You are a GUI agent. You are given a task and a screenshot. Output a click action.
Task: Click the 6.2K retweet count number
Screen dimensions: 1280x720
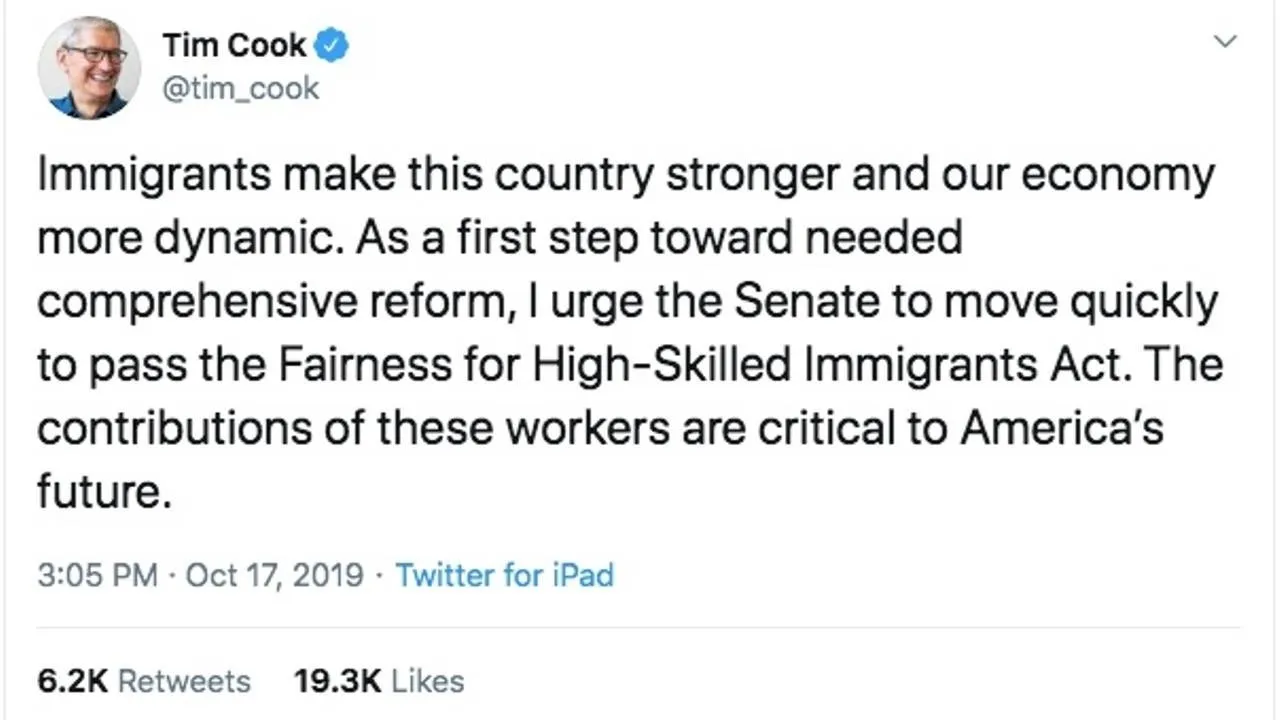pos(72,682)
